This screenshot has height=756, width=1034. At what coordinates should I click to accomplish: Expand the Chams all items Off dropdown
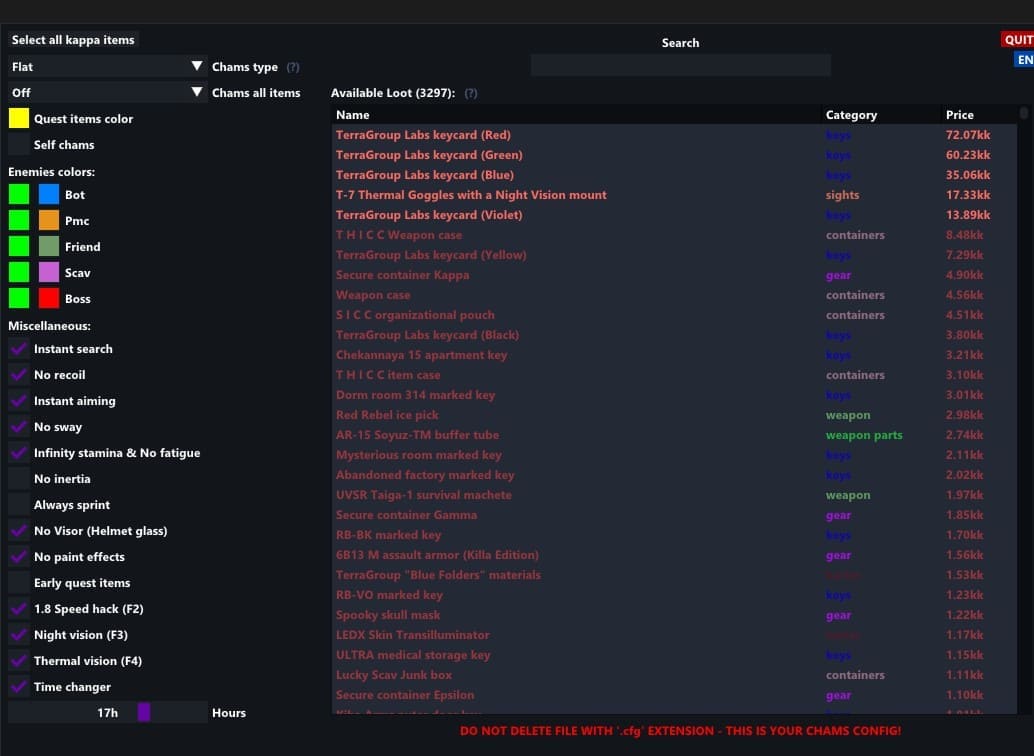106,93
